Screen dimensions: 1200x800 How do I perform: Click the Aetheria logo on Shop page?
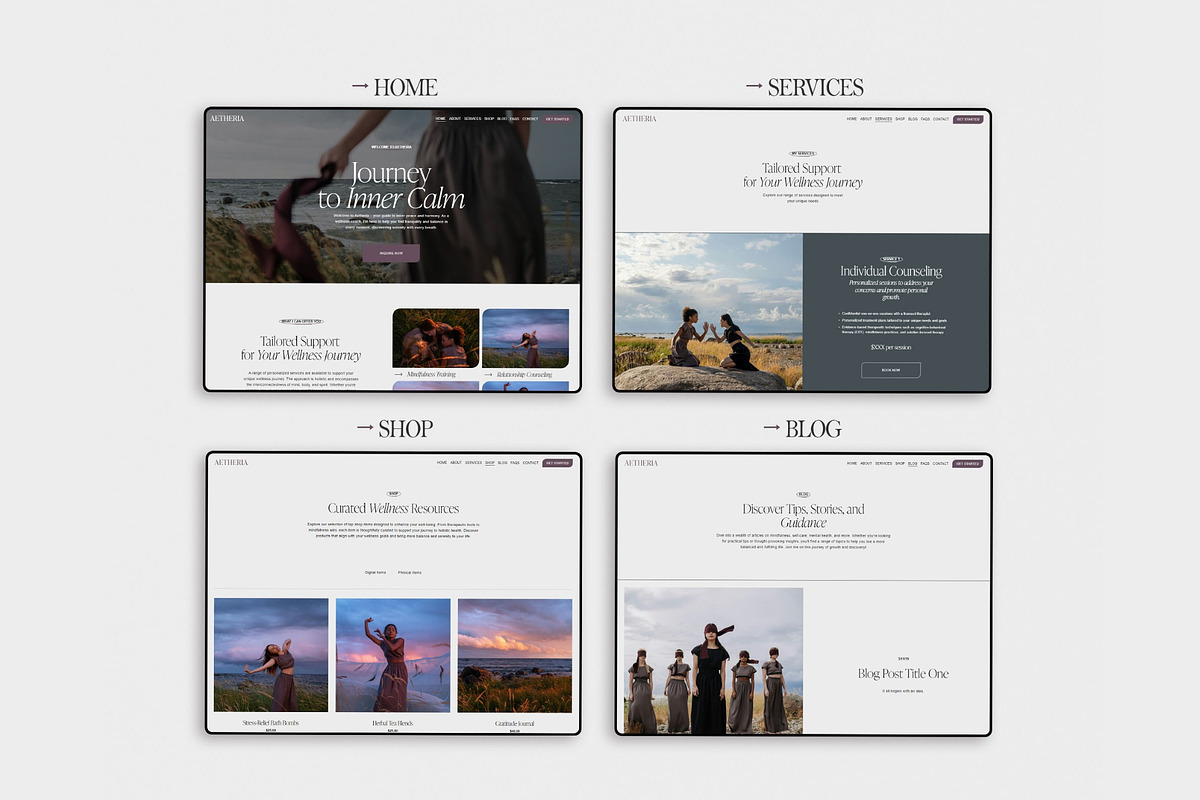pos(231,463)
